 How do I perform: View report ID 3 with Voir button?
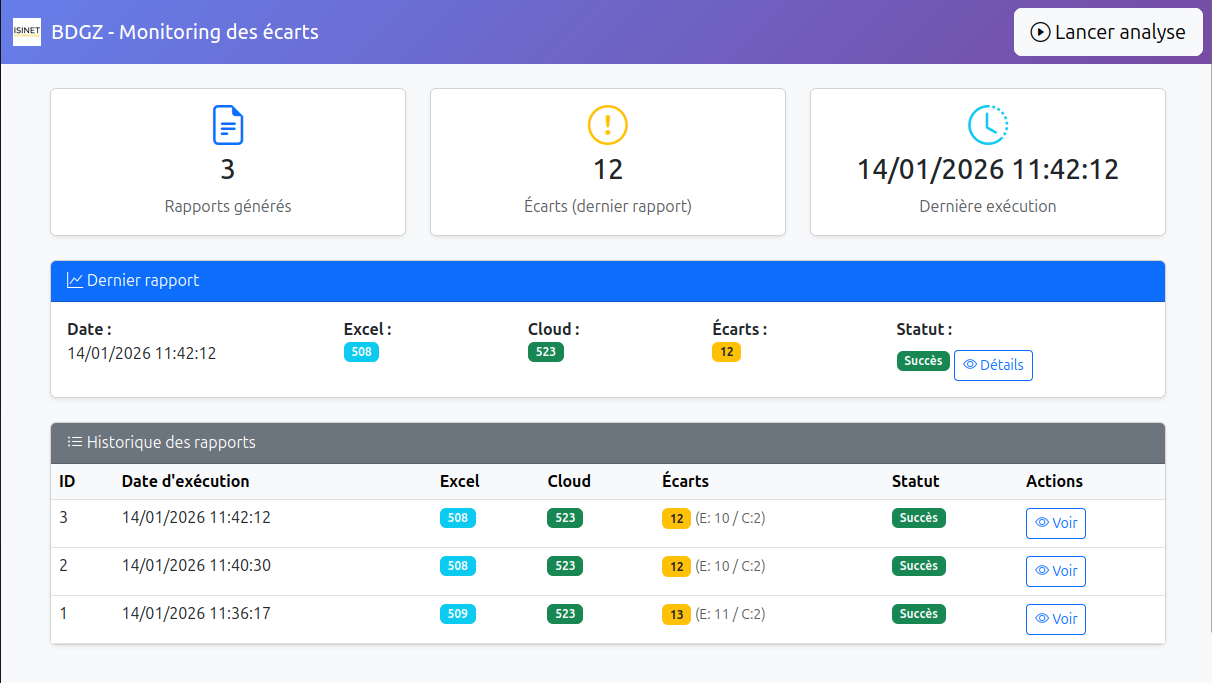coord(1055,523)
